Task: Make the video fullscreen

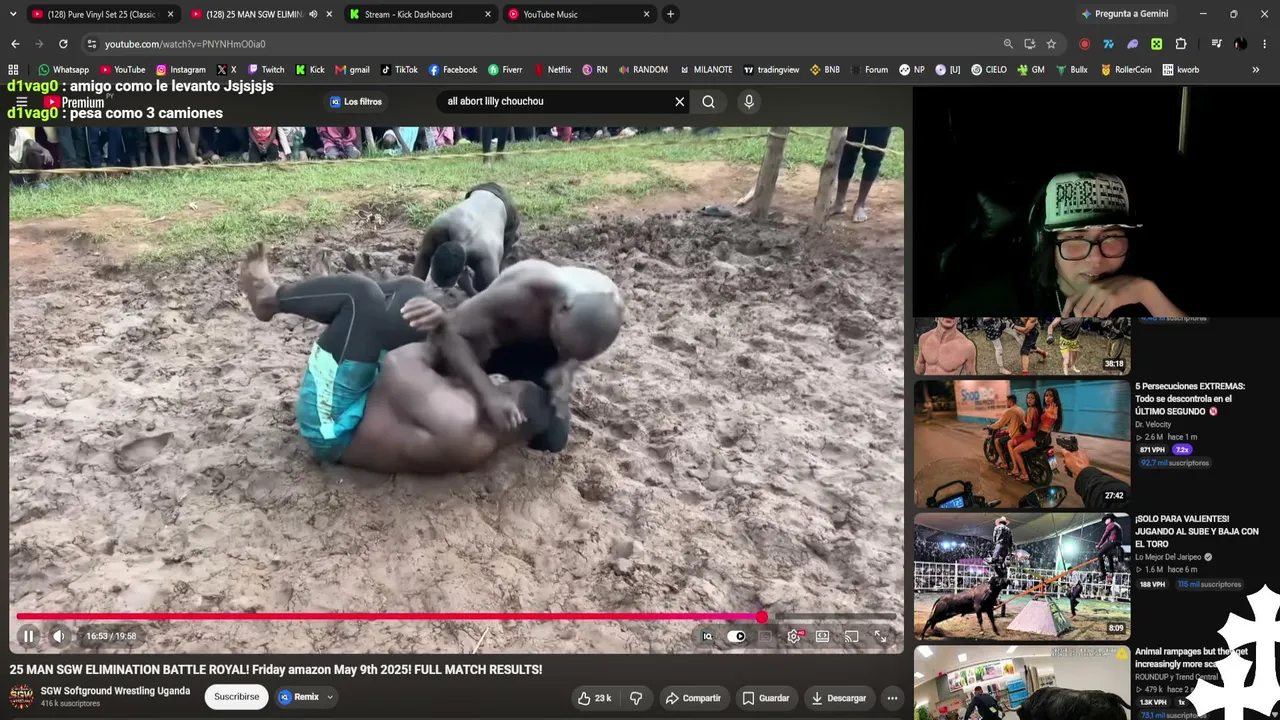Action: pos(880,636)
